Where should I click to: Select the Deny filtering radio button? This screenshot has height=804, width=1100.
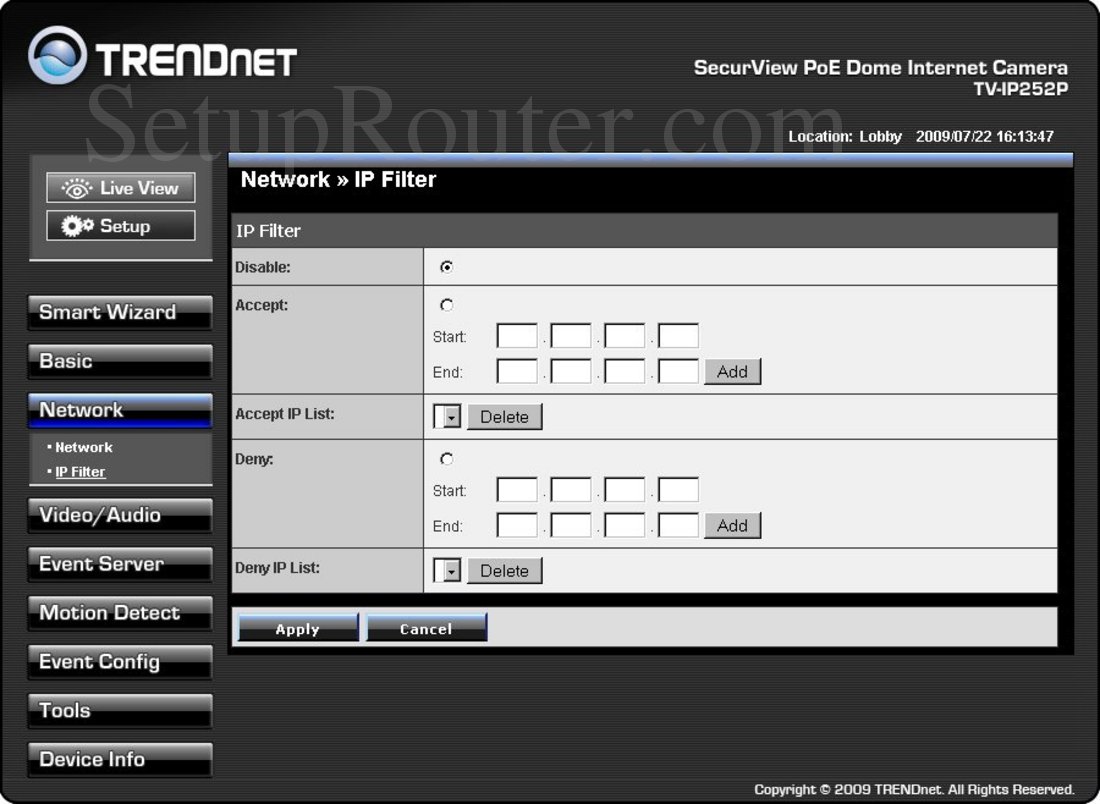tap(446, 458)
